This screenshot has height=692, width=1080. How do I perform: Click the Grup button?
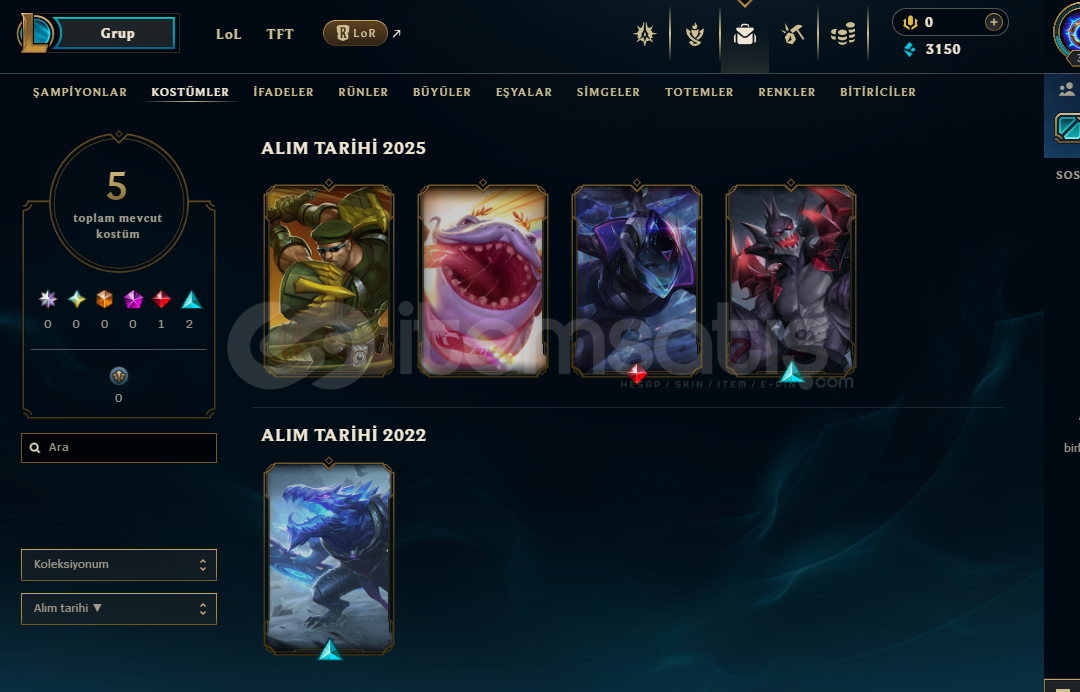coord(118,33)
